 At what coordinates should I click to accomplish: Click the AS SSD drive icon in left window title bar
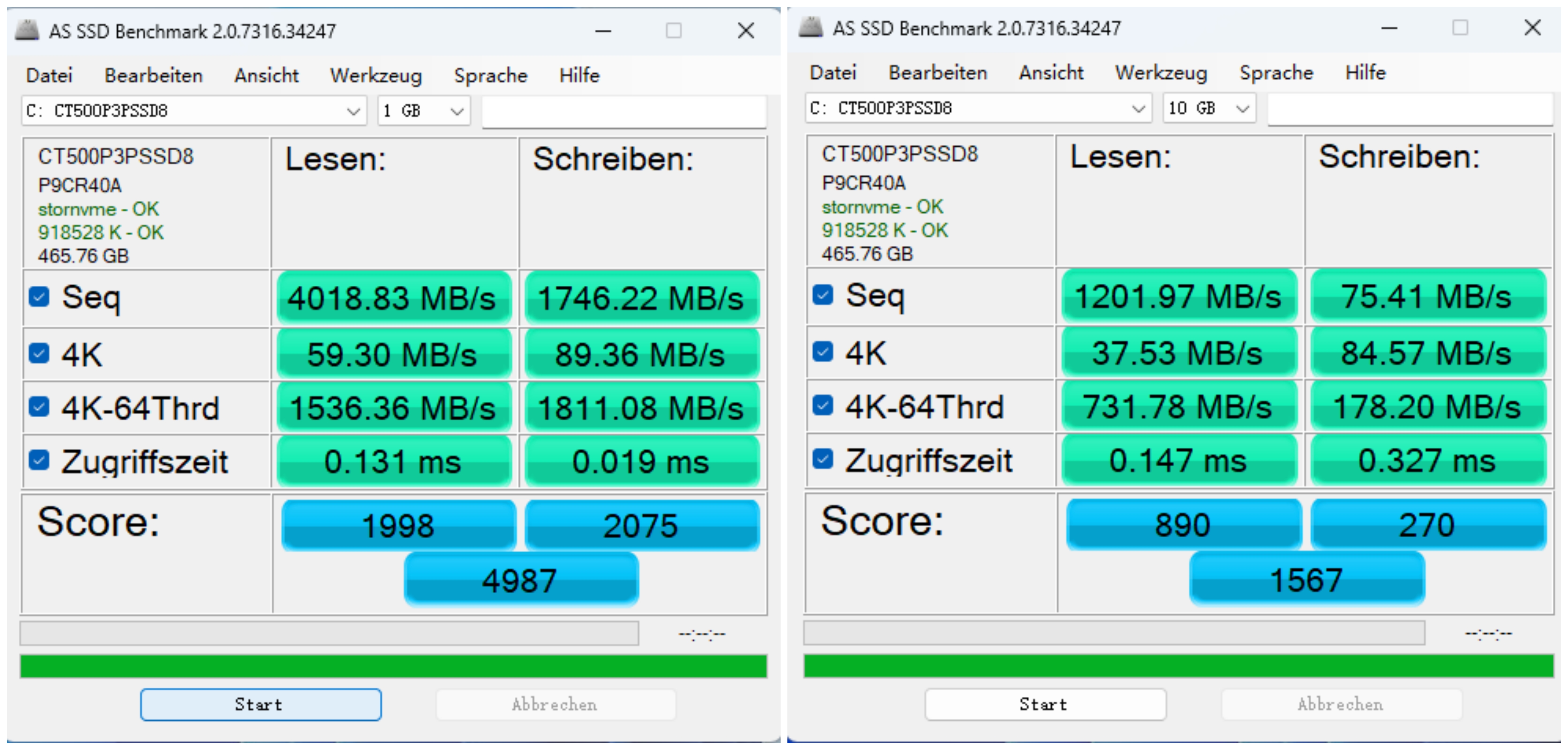[27, 29]
